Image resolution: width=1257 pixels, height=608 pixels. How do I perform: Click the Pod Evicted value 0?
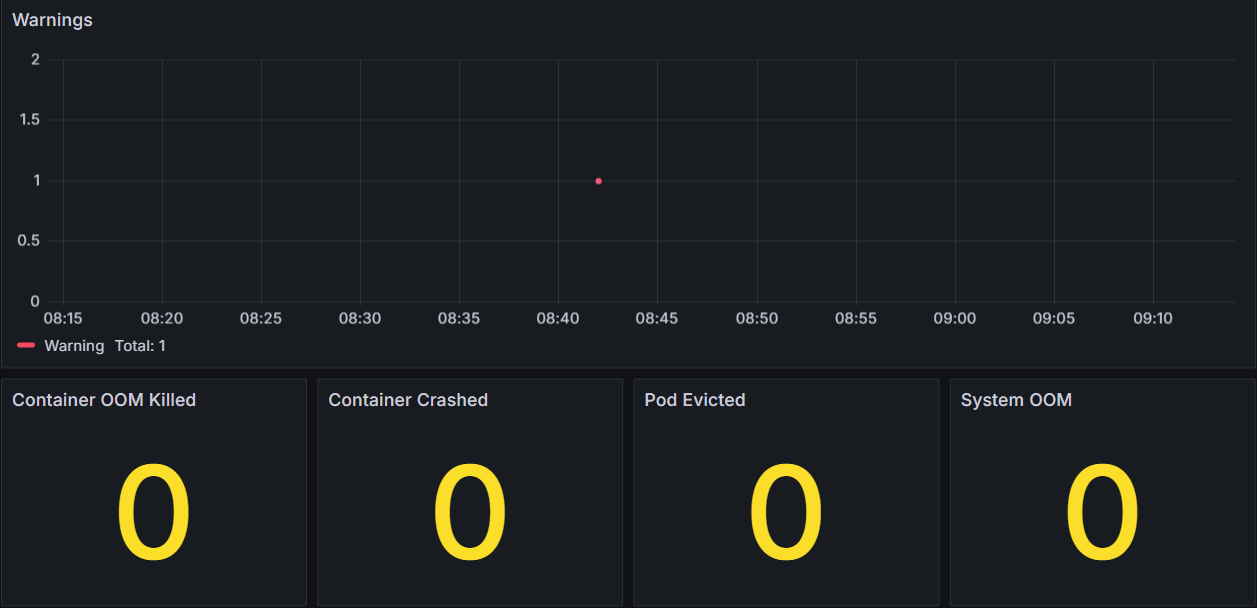(x=786, y=513)
